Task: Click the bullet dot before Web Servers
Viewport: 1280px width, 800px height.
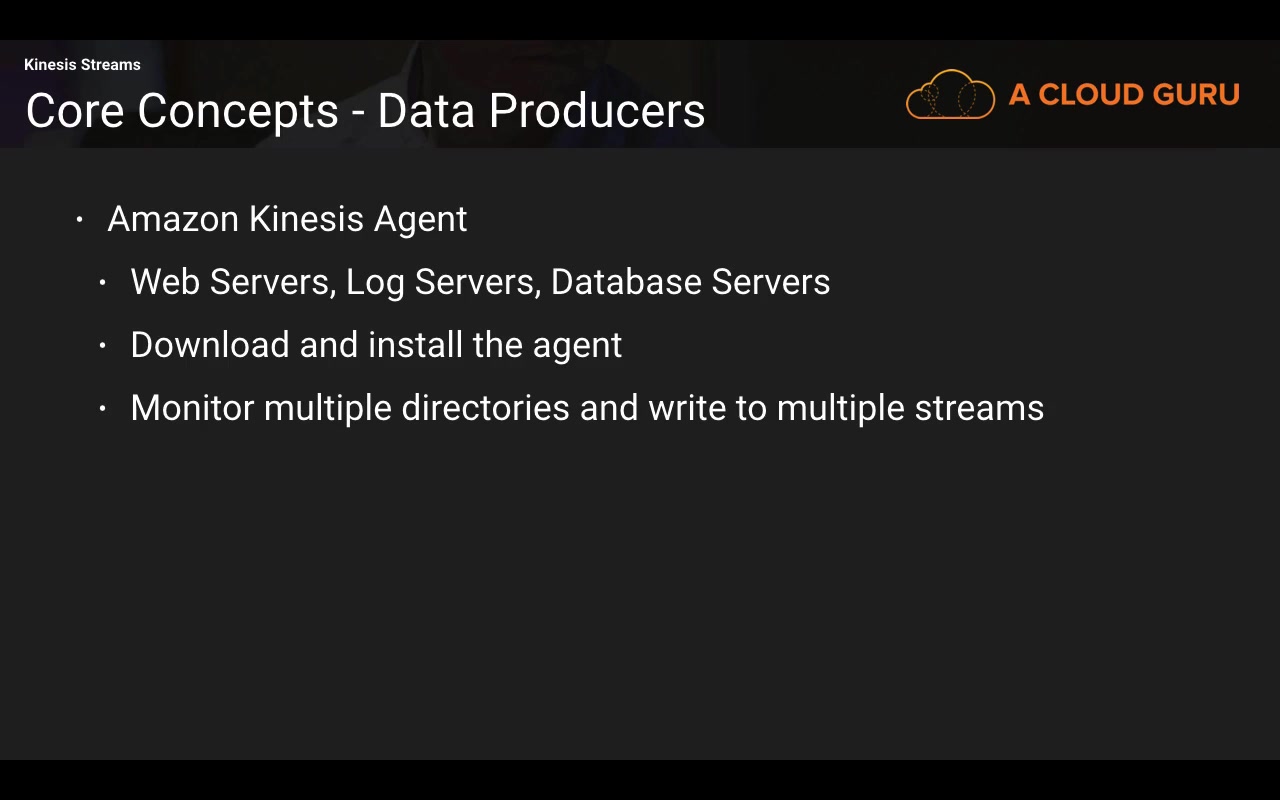Action: coord(102,283)
